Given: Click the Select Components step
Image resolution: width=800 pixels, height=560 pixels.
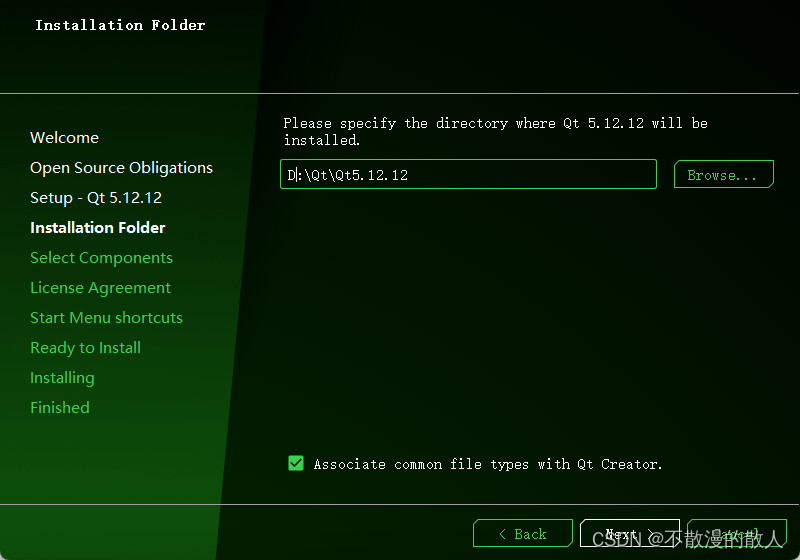Looking at the screenshot, I should tap(101, 258).
